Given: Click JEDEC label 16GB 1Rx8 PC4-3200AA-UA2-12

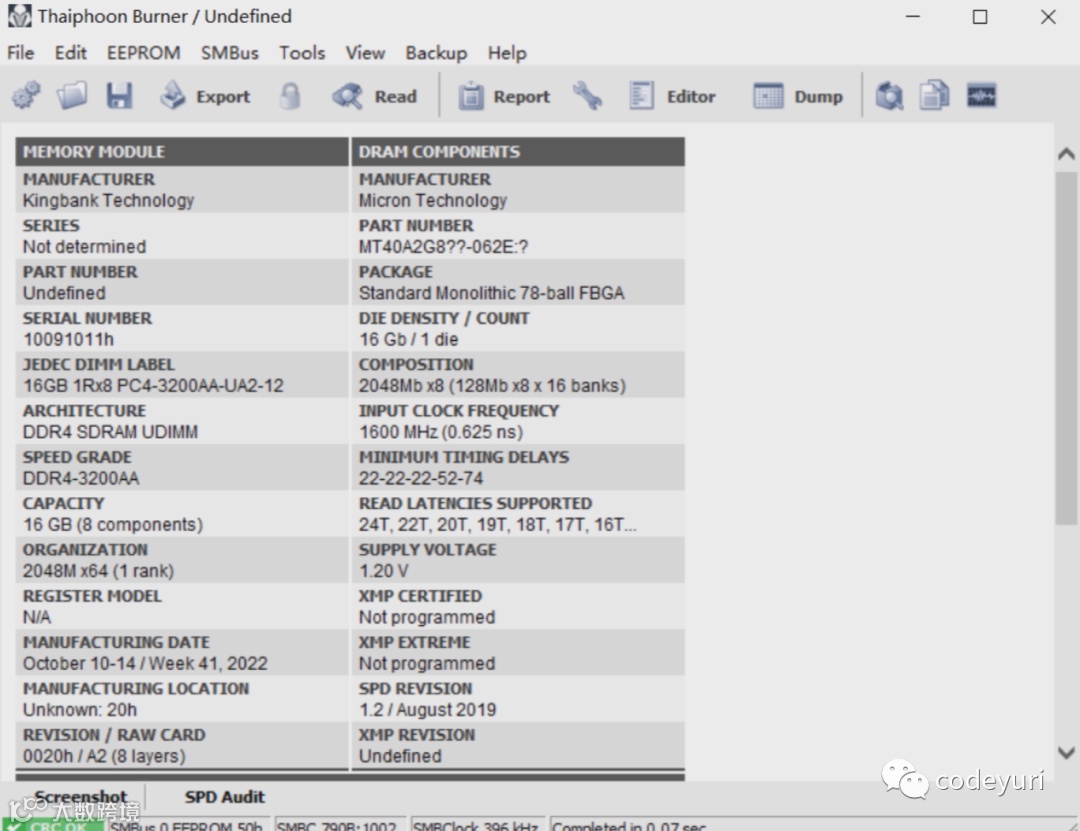Looking at the screenshot, I should [153, 385].
